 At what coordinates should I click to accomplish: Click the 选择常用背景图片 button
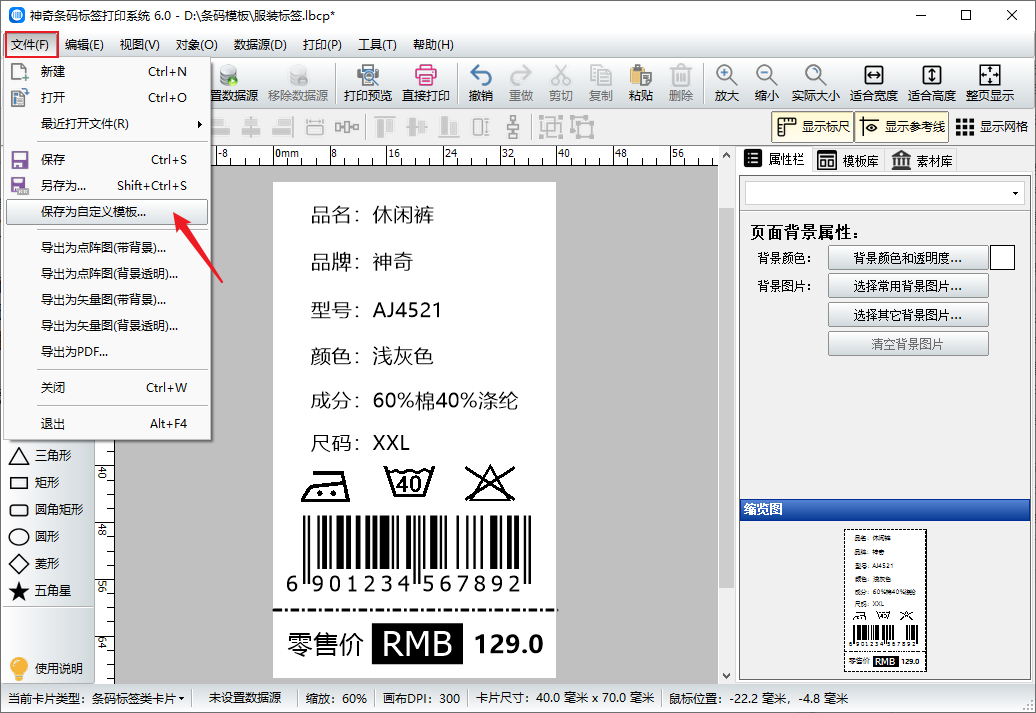pyautogui.click(x=907, y=286)
